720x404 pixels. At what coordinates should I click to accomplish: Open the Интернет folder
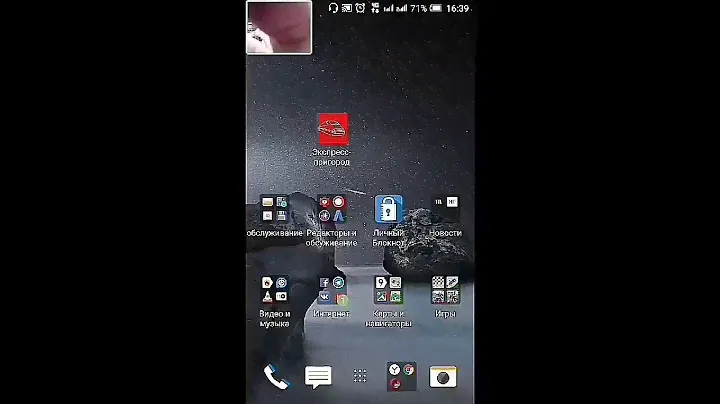pos(332,291)
